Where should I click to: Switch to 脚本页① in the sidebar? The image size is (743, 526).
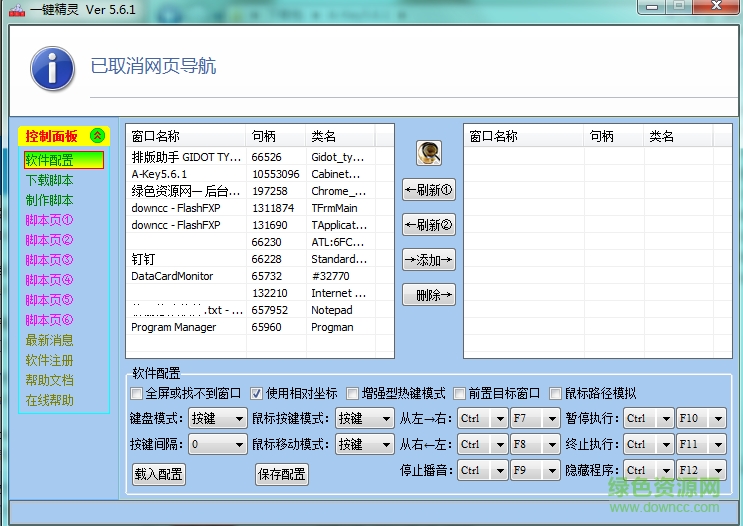tap(50, 220)
